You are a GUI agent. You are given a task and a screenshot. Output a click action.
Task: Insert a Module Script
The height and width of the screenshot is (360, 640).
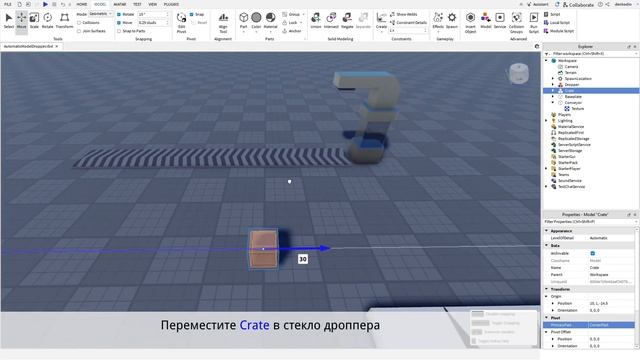[x=559, y=31]
